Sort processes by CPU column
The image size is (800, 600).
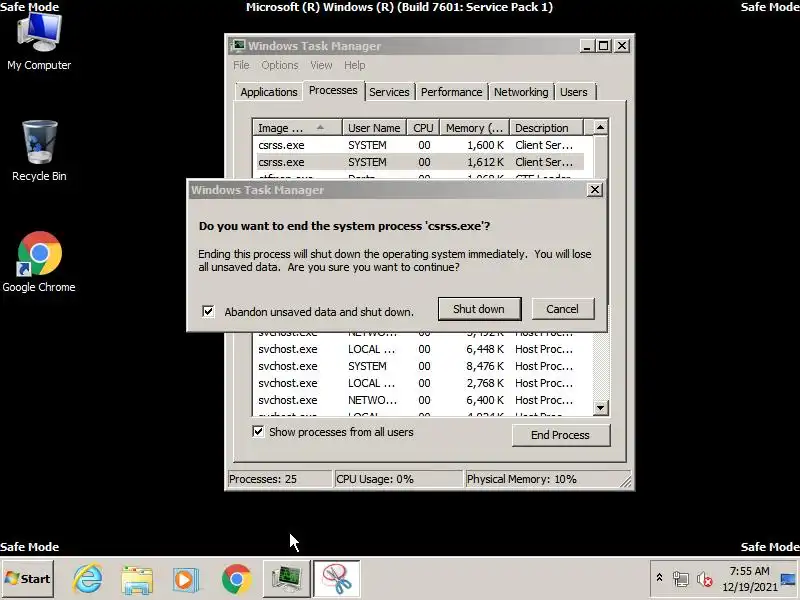point(423,128)
